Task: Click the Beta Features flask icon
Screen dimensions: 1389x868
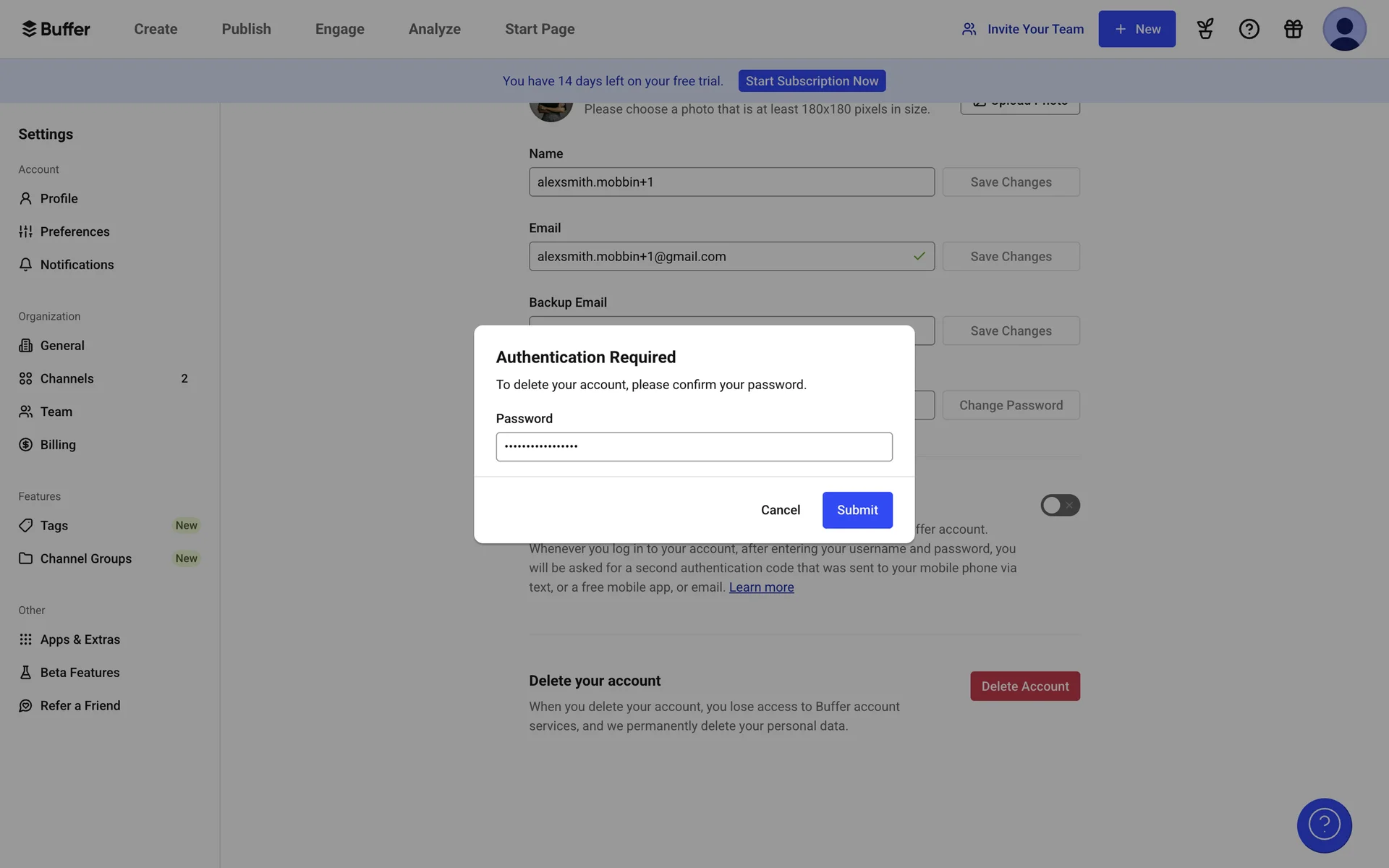Action: pos(26,673)
